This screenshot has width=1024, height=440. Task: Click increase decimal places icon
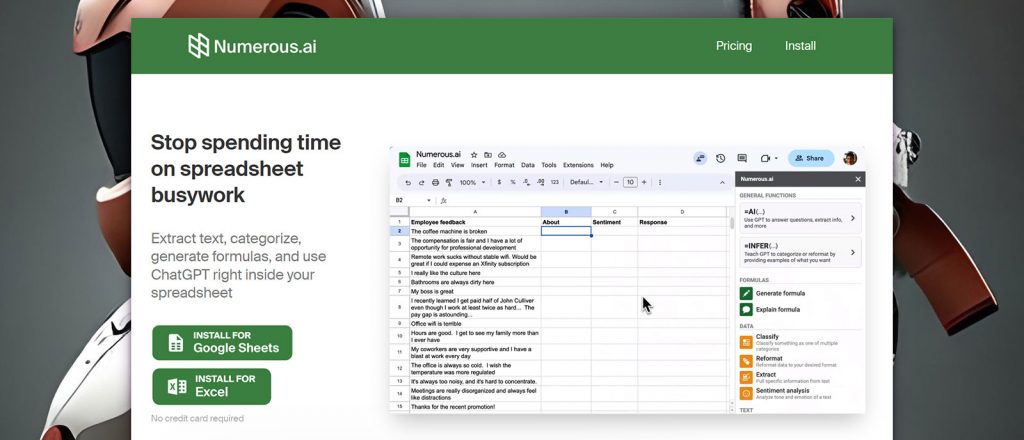(x=540, y=183)
